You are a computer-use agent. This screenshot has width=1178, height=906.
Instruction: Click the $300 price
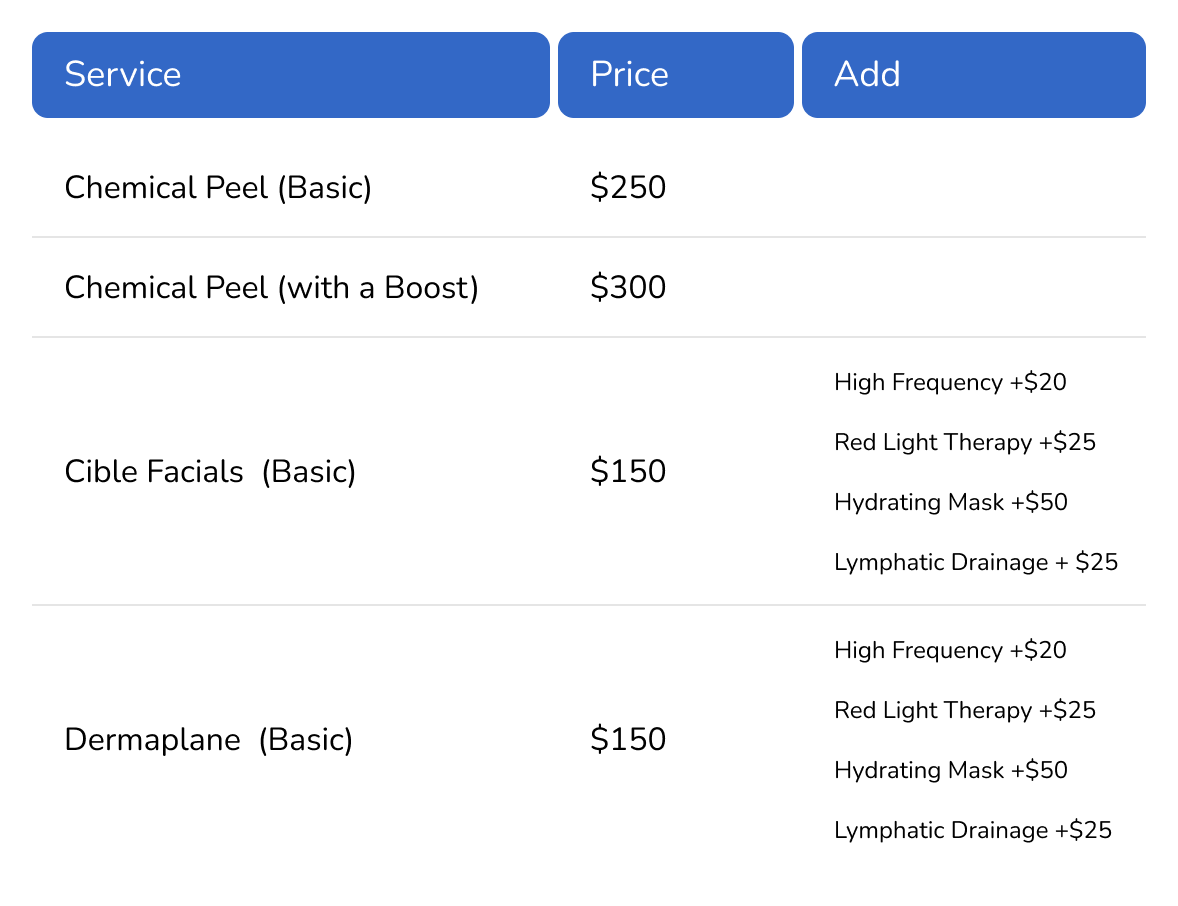point(628,287)
